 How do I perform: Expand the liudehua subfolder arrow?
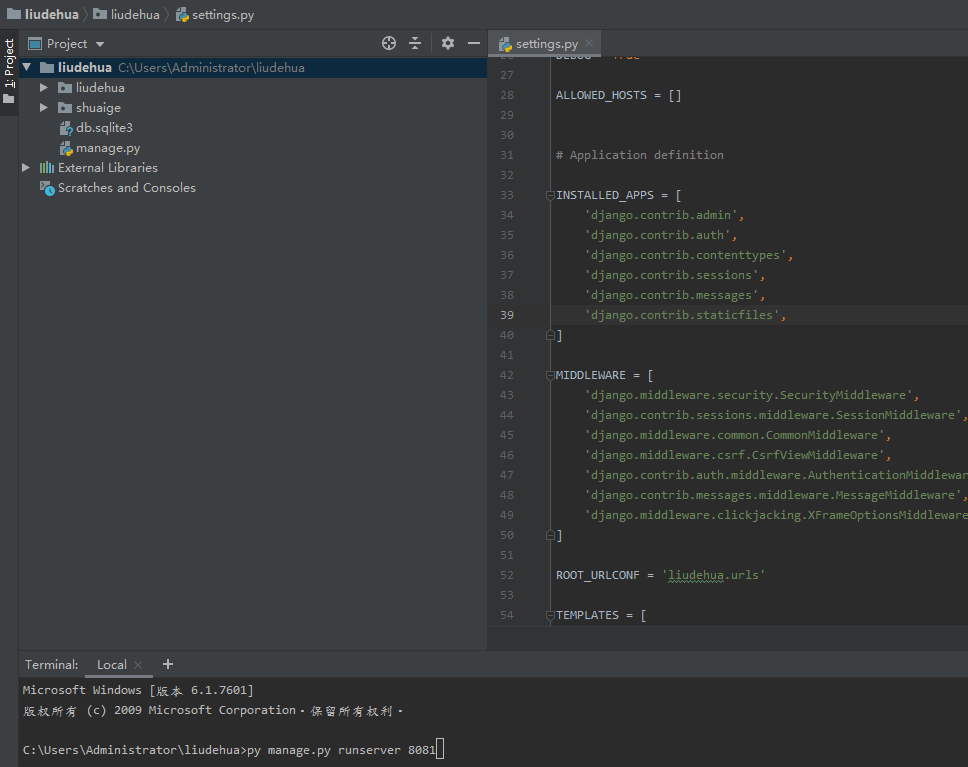click(44, 88)
